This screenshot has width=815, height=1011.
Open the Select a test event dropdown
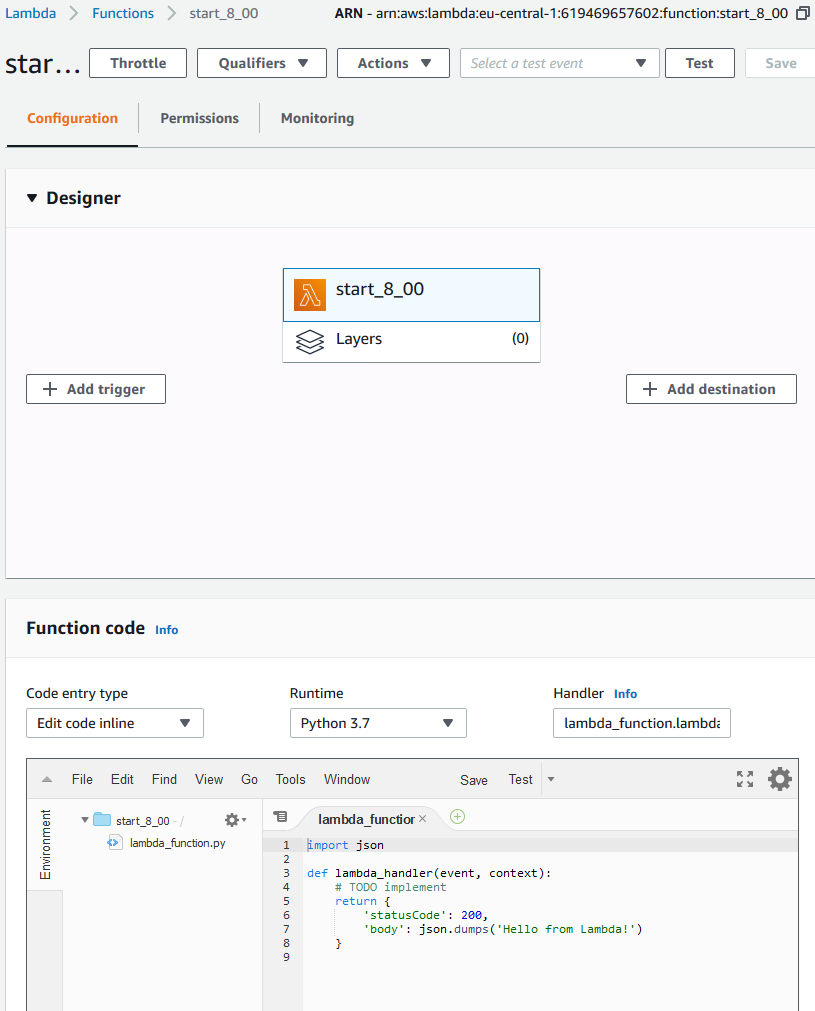pos(560,63)
